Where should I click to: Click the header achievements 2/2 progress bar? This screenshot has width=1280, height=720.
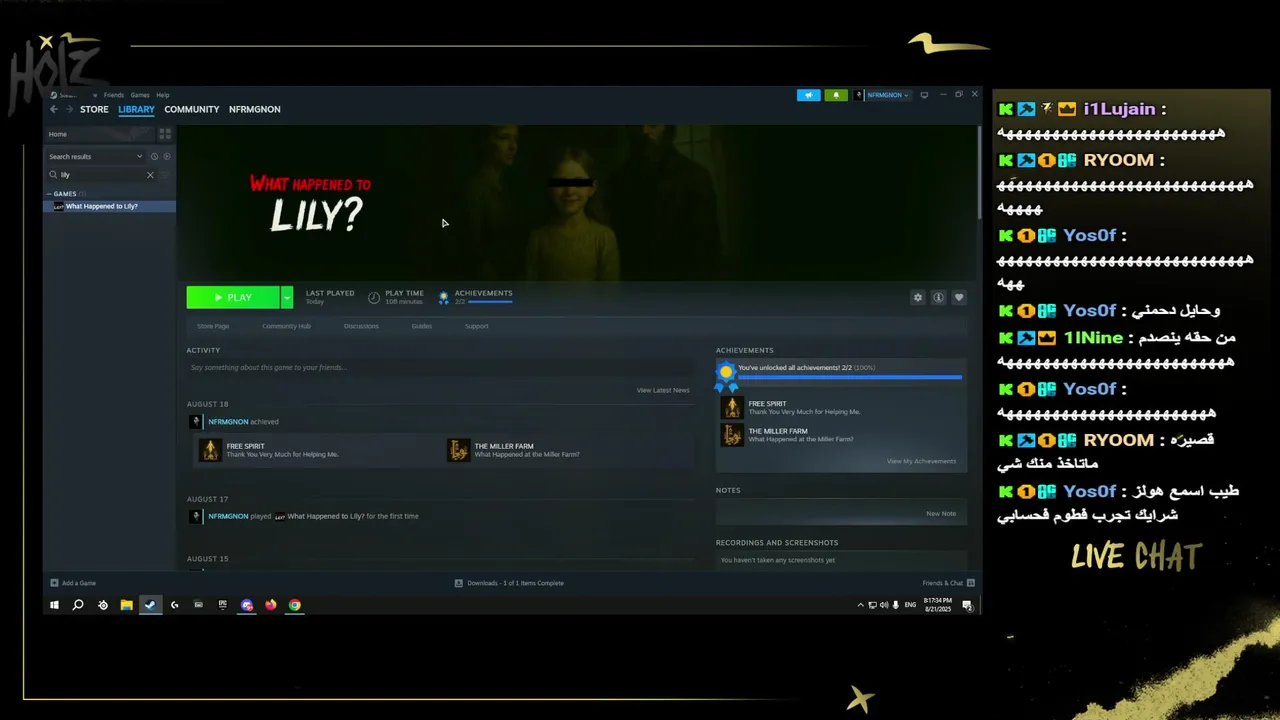point(490,302)
